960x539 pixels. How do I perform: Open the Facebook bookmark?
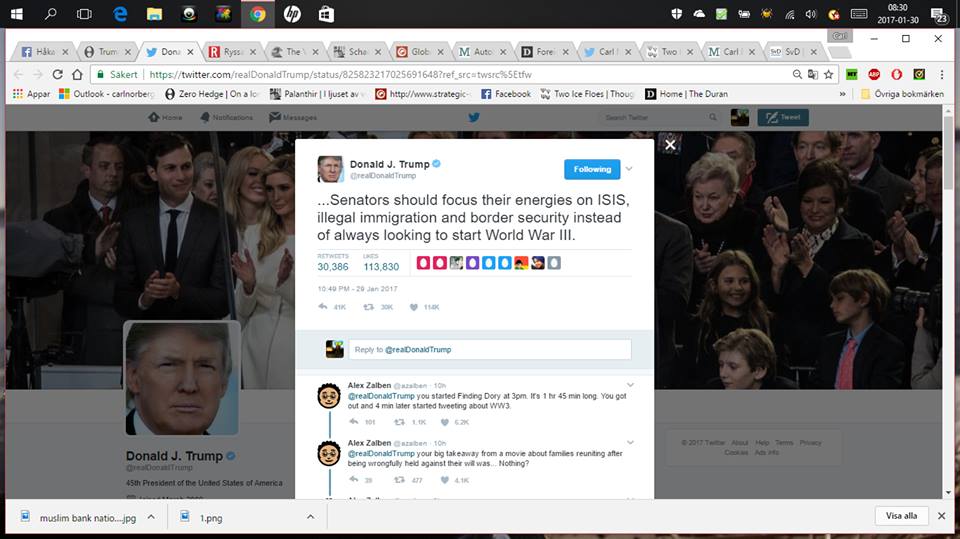click(x=506, y=94)
